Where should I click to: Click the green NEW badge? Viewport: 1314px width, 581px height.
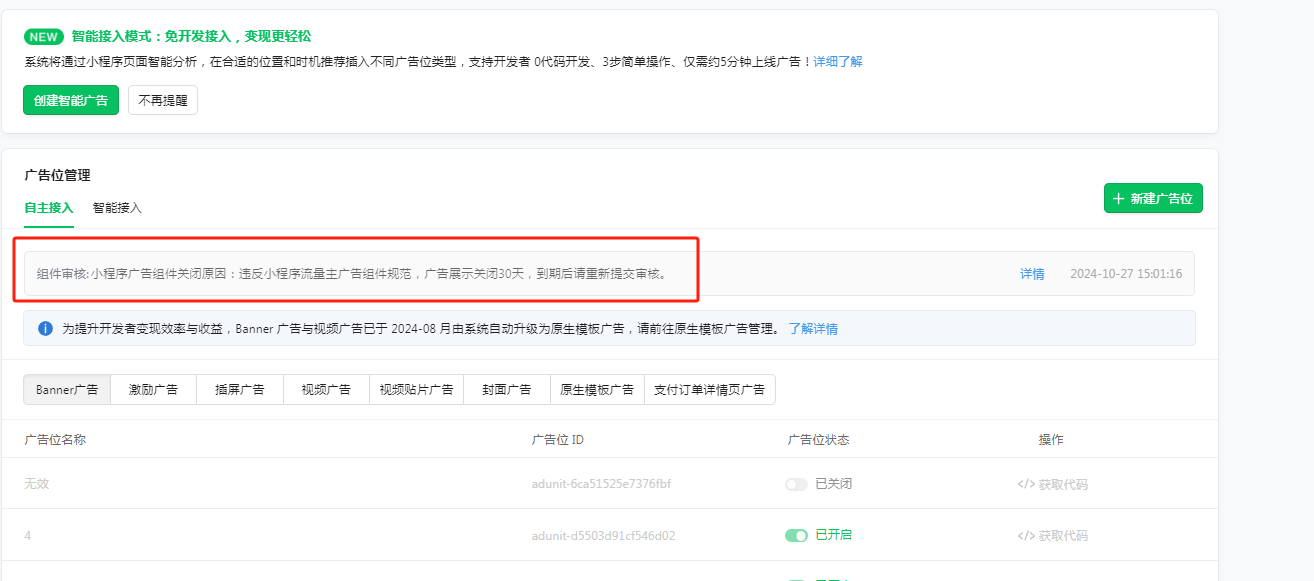(44, 37)
